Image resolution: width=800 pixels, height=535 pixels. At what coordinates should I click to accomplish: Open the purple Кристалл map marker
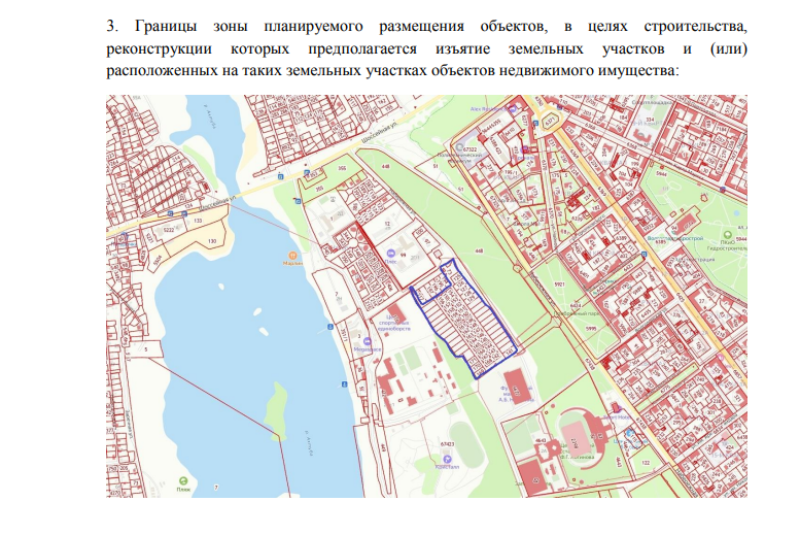tap(447, 459)
